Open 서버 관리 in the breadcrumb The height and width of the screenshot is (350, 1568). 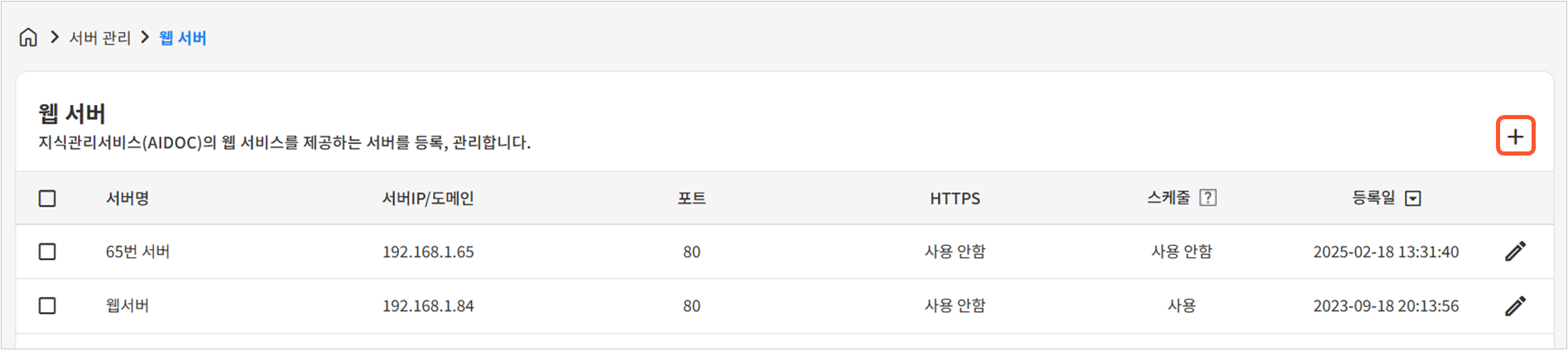click(99, 38)
